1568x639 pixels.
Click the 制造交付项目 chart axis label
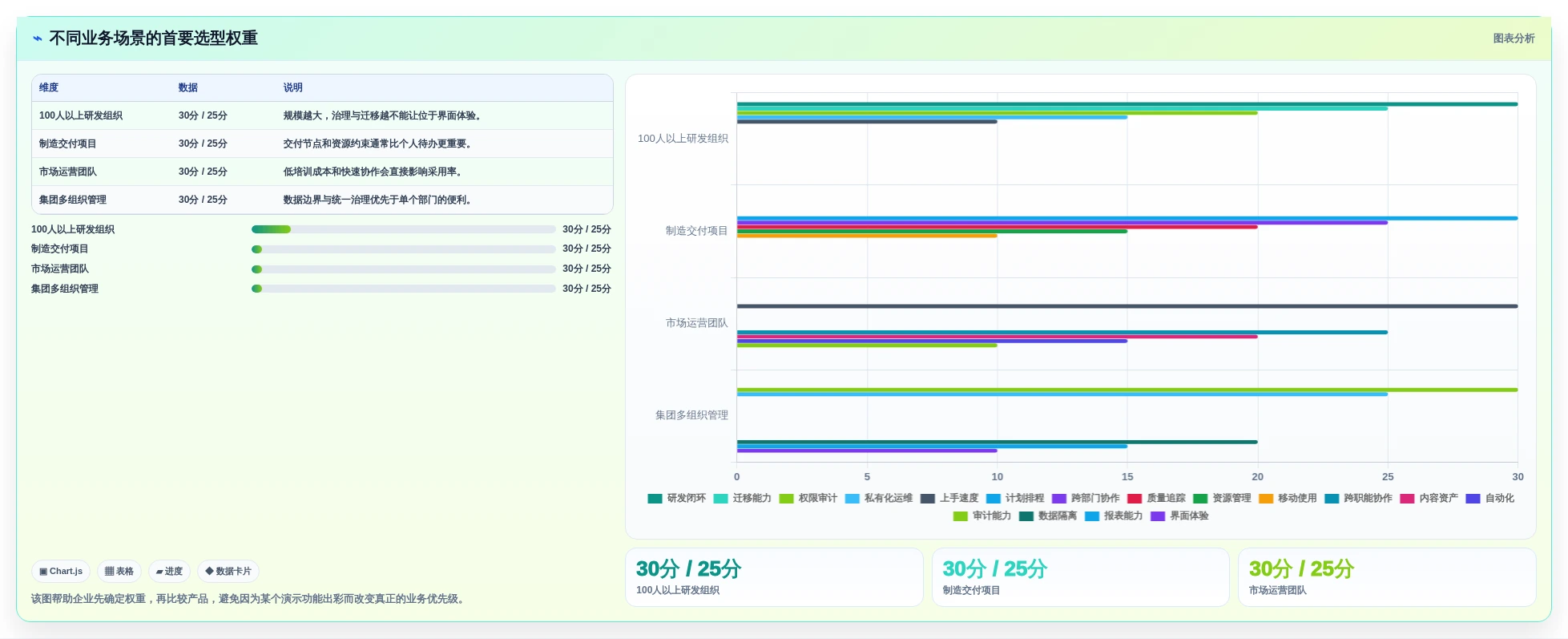pos(696,231)
